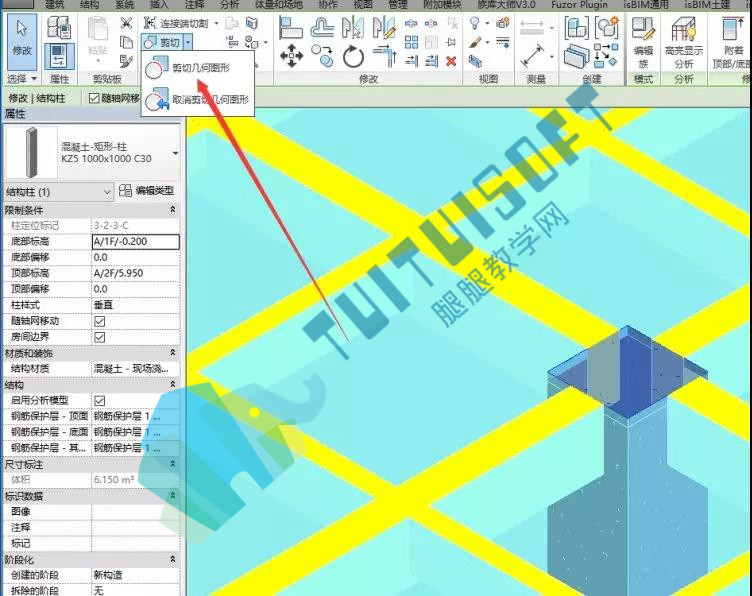Toggle the 房间边界 checkbox

coord(100,337)
